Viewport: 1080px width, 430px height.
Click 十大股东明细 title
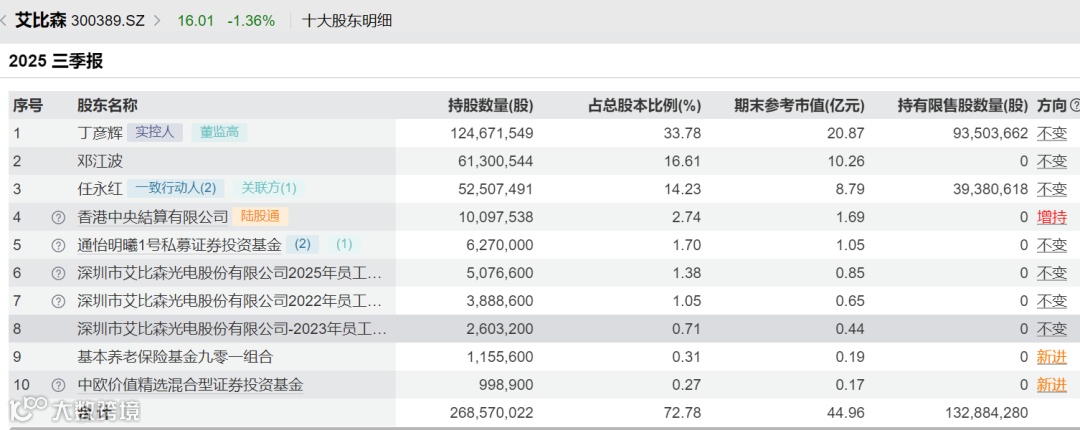[347, 21]
